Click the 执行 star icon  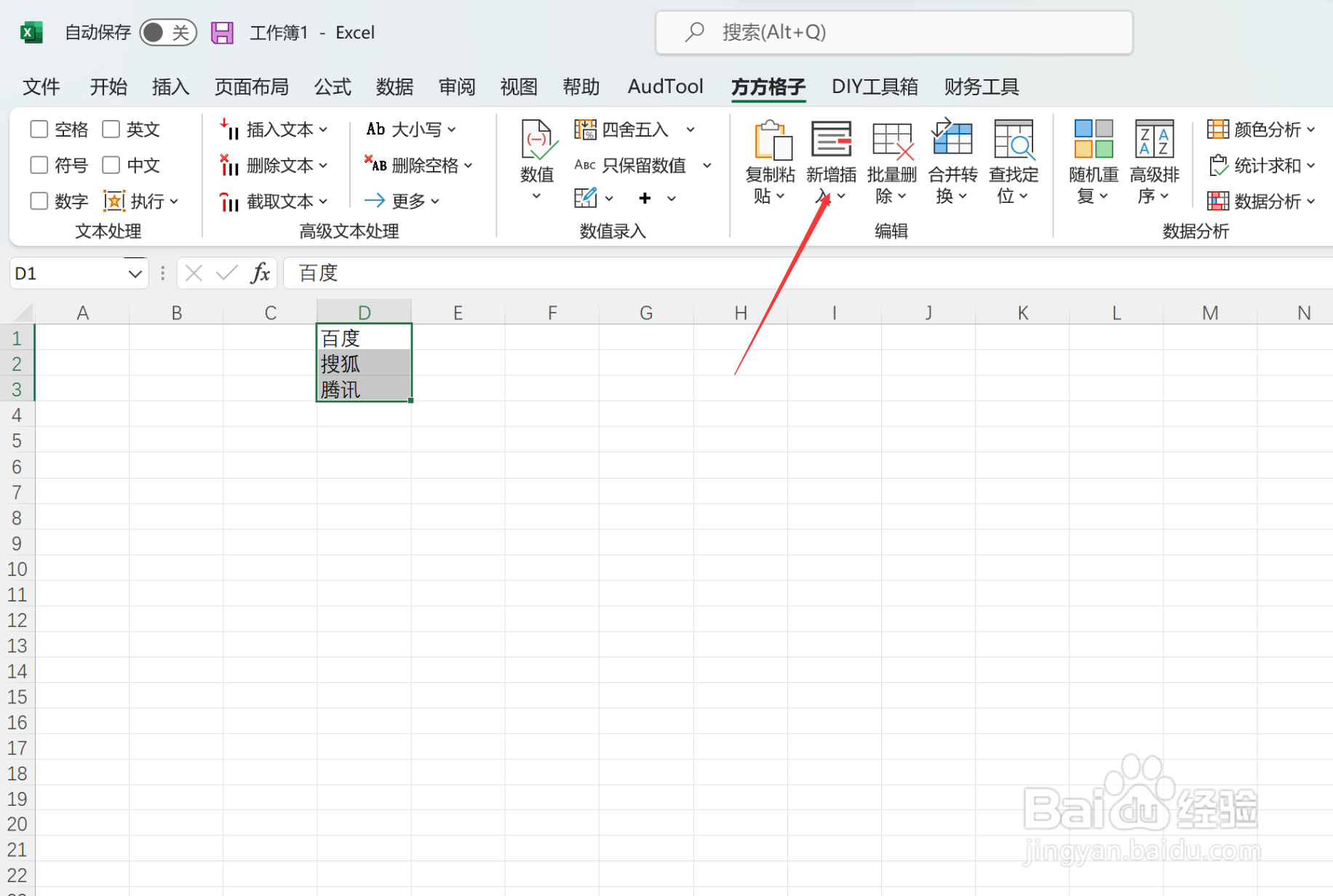[114, 201]
